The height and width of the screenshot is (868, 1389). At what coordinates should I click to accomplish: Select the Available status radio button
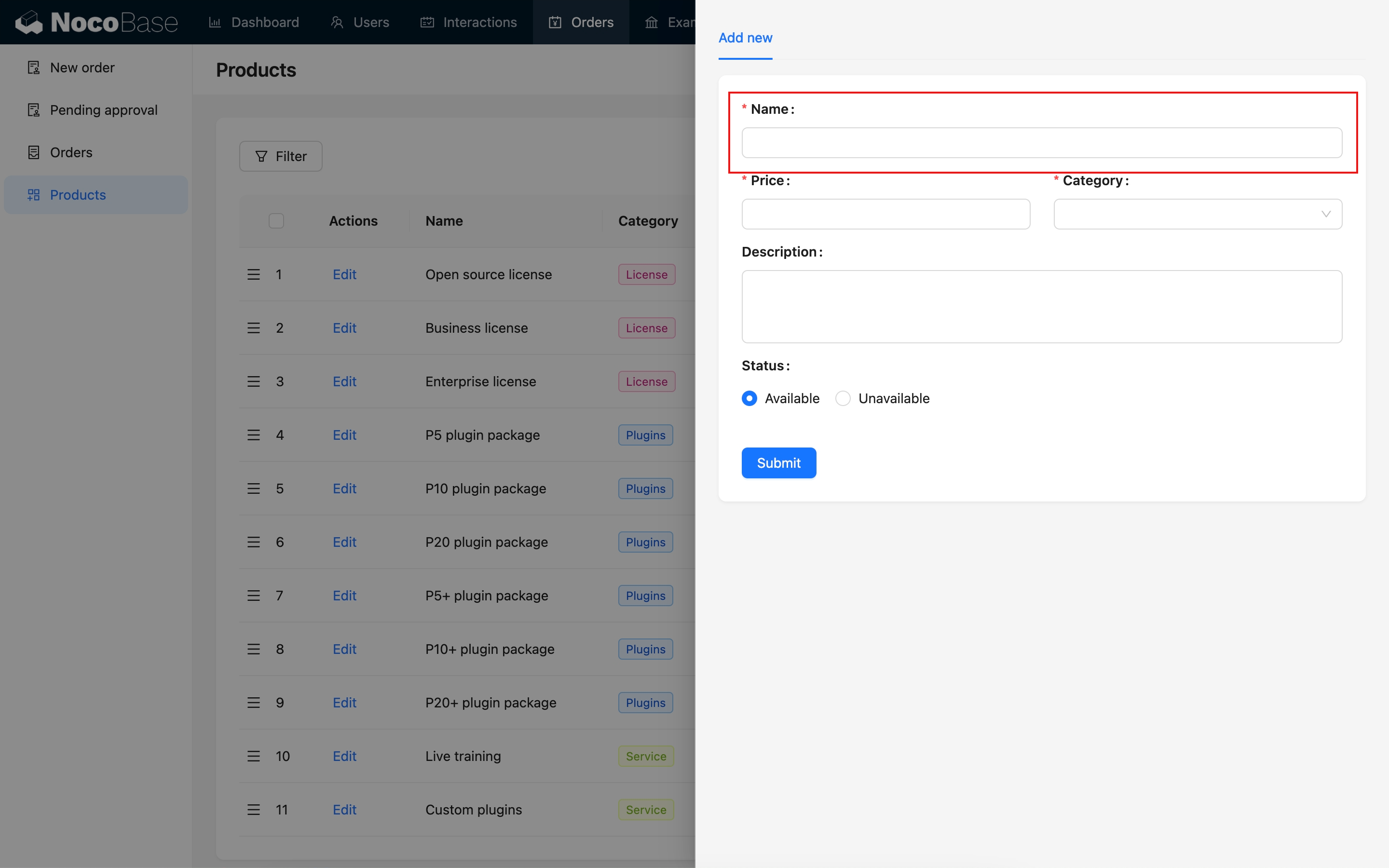pos(749,398)
